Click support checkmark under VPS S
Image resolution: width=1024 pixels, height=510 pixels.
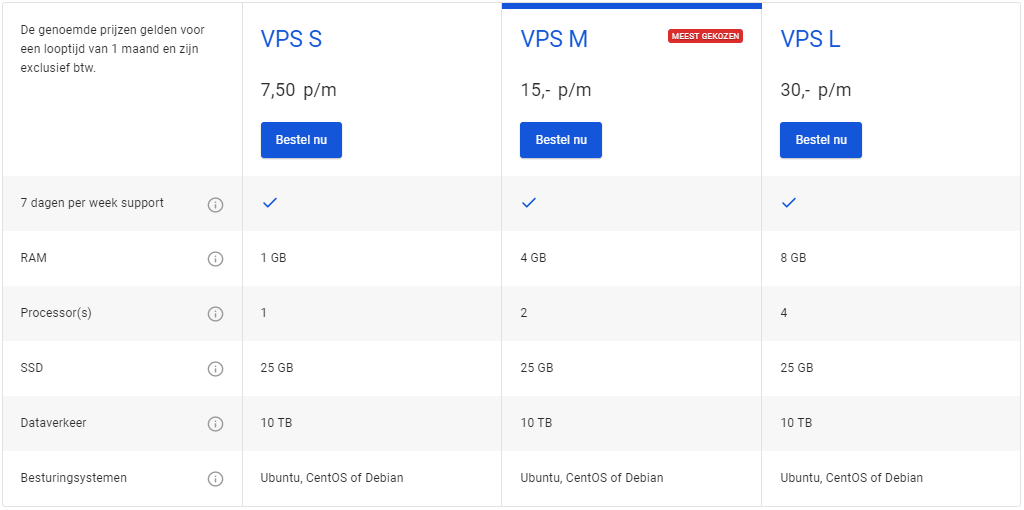click(x=269, y=203)
